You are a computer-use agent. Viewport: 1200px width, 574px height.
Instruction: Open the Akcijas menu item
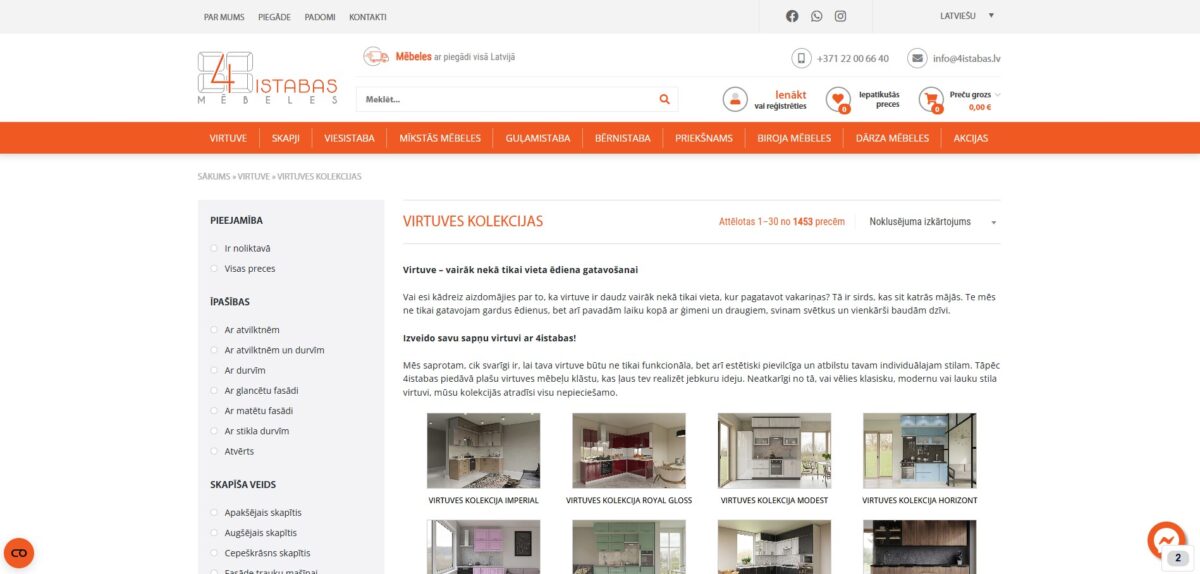click(x=971, y=138)
